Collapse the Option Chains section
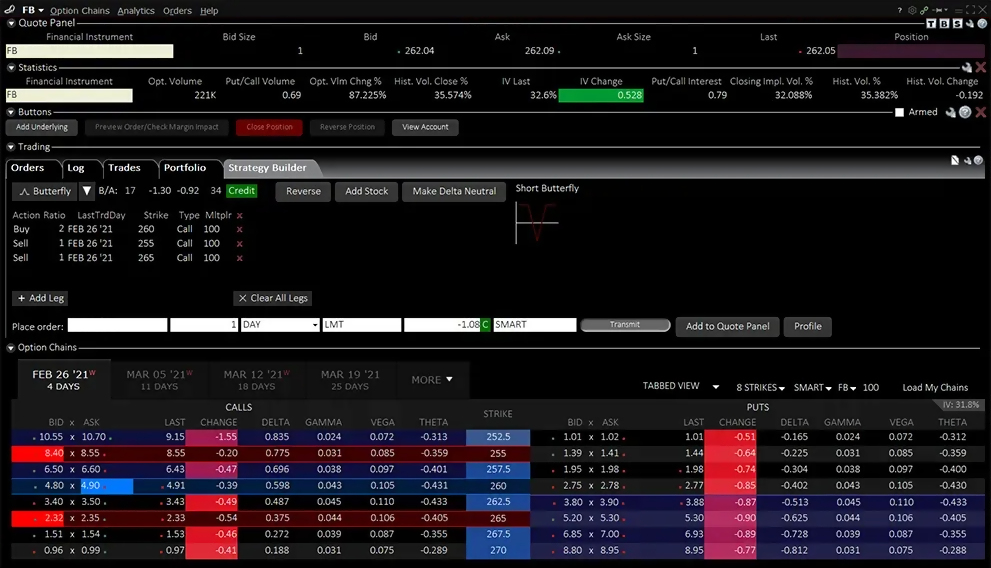Screen dimensions: 991x568 [11, 348]
